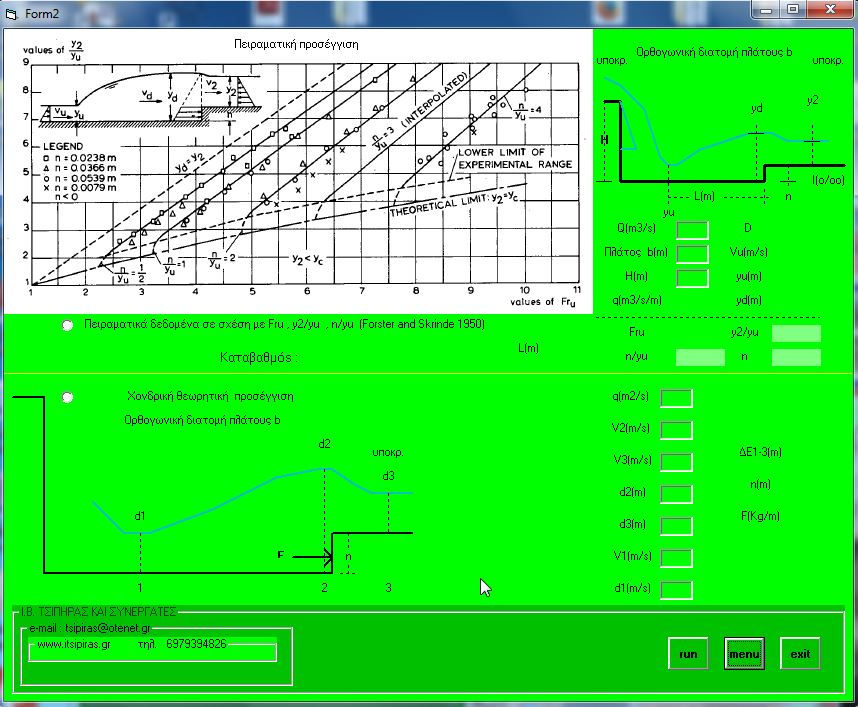The image size is (858, 707).
Task: Click the n/yu output box
Action: [x=700, y=357]
